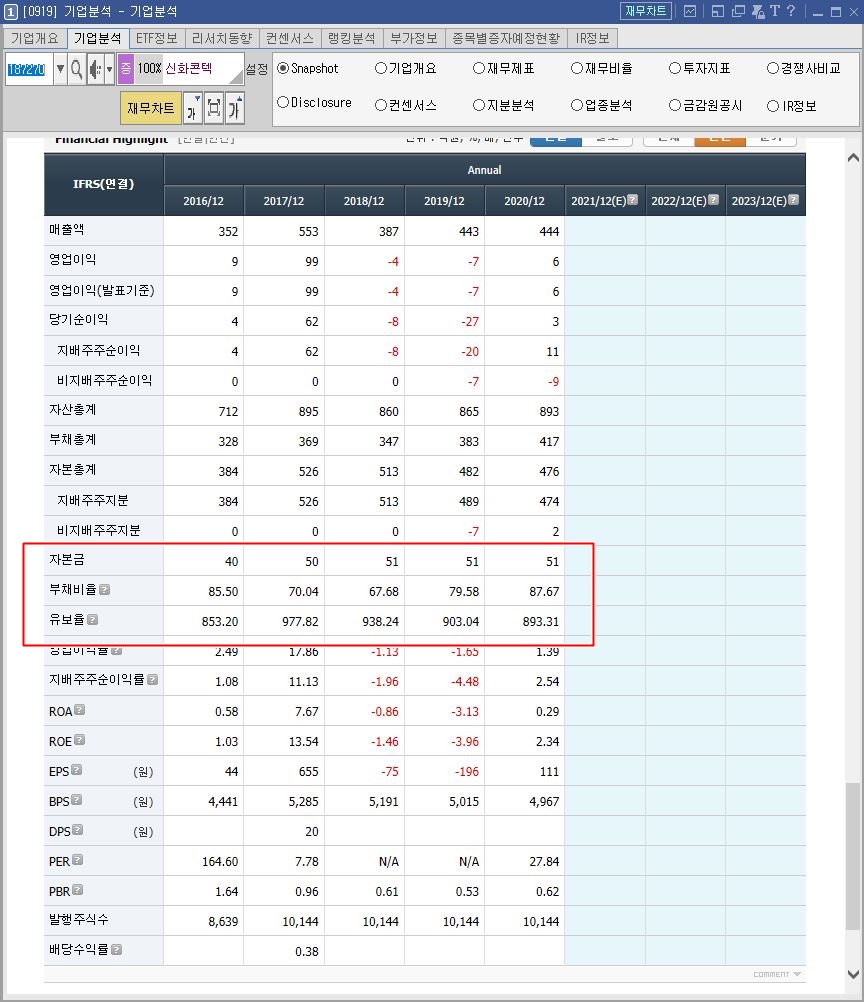Click the purple 증 margin badge
This screenshot has height=1002, width=864.
pyautogui.click(x=125, y=68)
